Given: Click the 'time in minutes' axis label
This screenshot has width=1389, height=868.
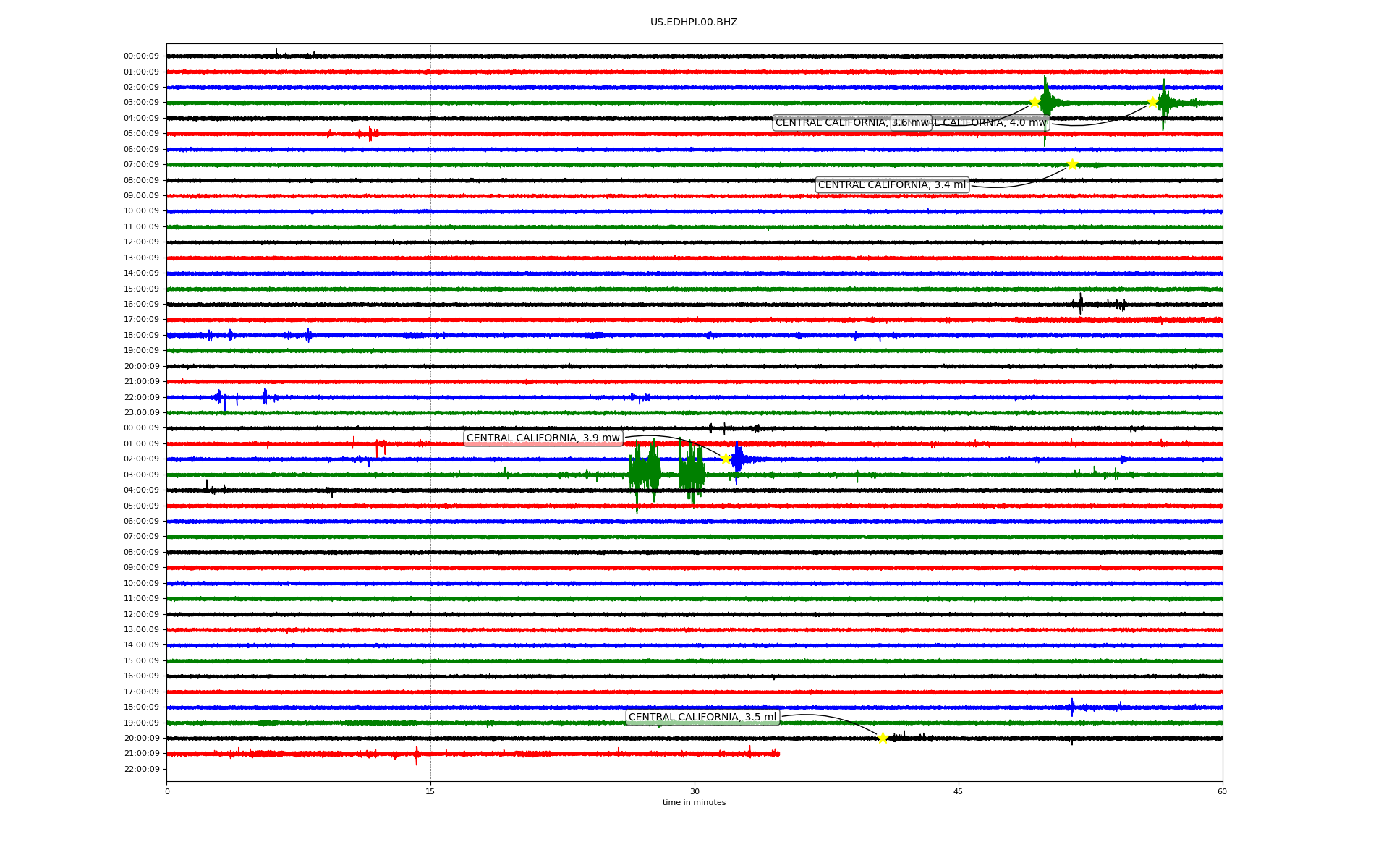Looking at the screenshot, I should 693,802.
